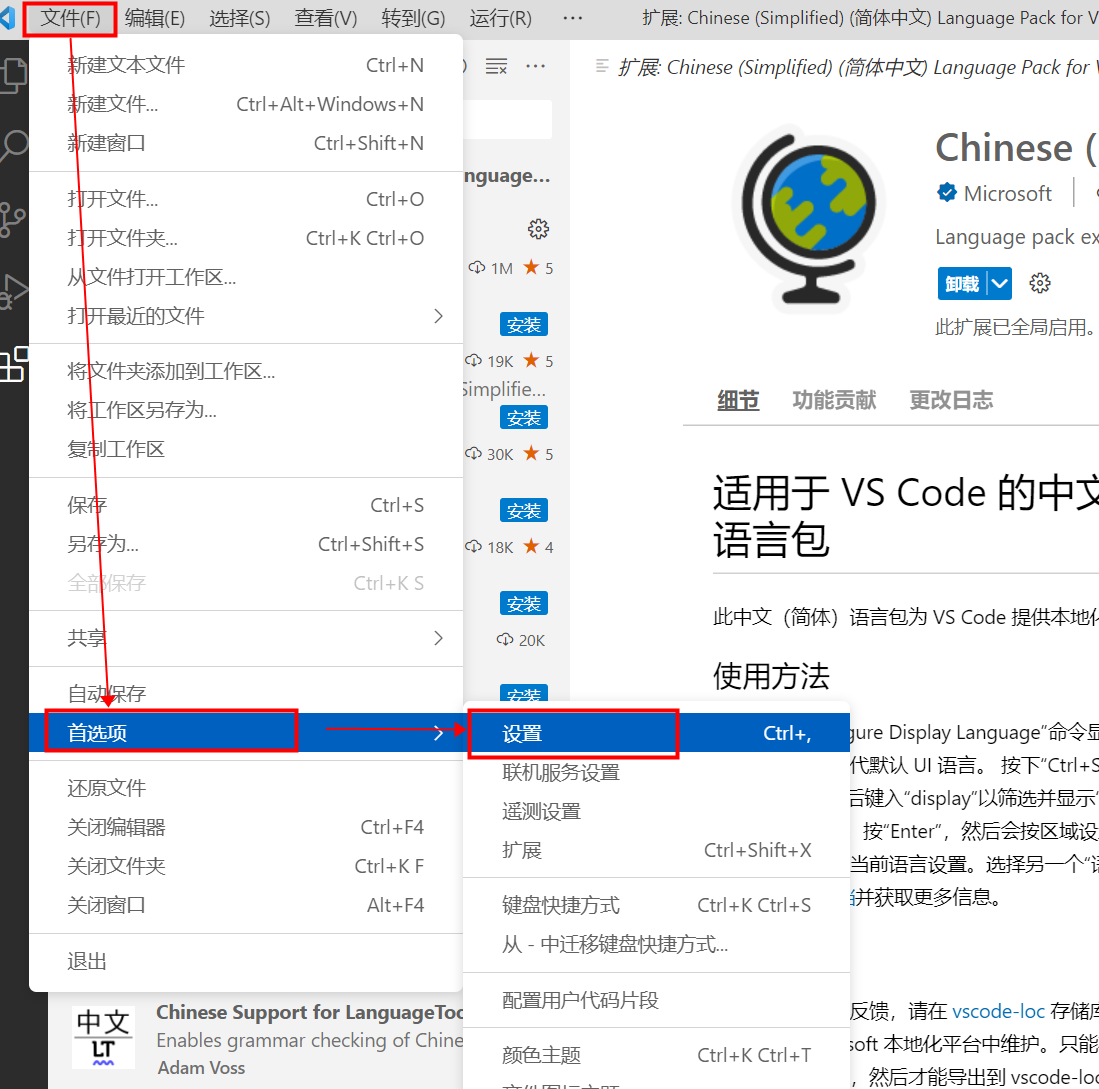Image resolution: width=1099 pixels, height=1089 pixels.
Task: Select 扩展 in preferences submenu
Action: [657, 851]
